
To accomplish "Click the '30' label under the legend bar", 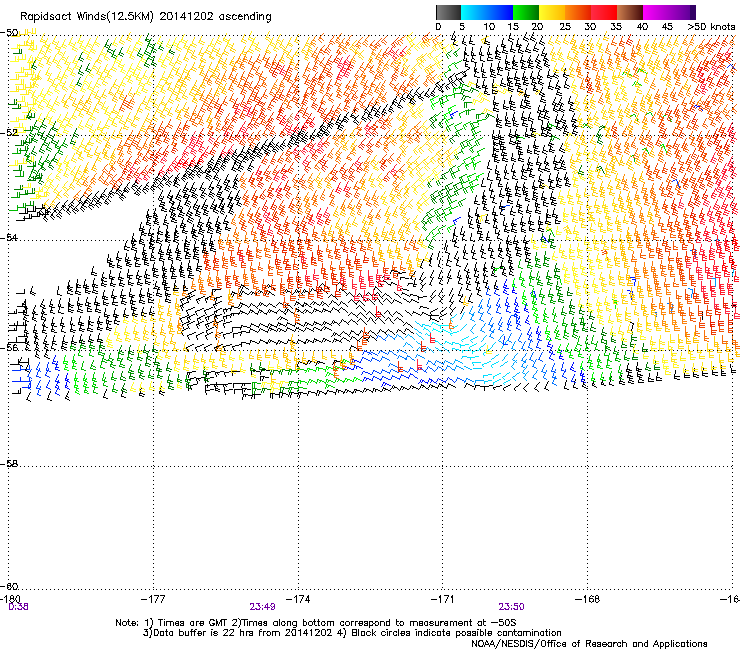I will [x=590, y=27].
